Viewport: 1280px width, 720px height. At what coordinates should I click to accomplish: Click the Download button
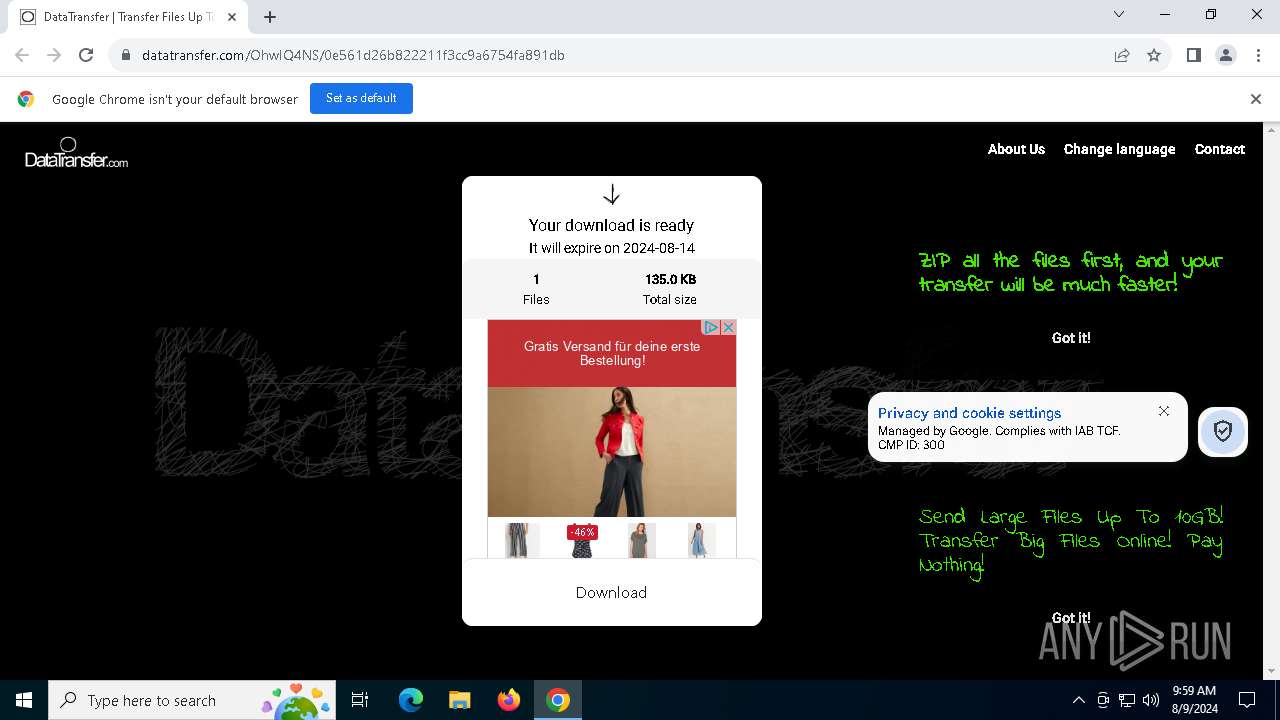611,592
